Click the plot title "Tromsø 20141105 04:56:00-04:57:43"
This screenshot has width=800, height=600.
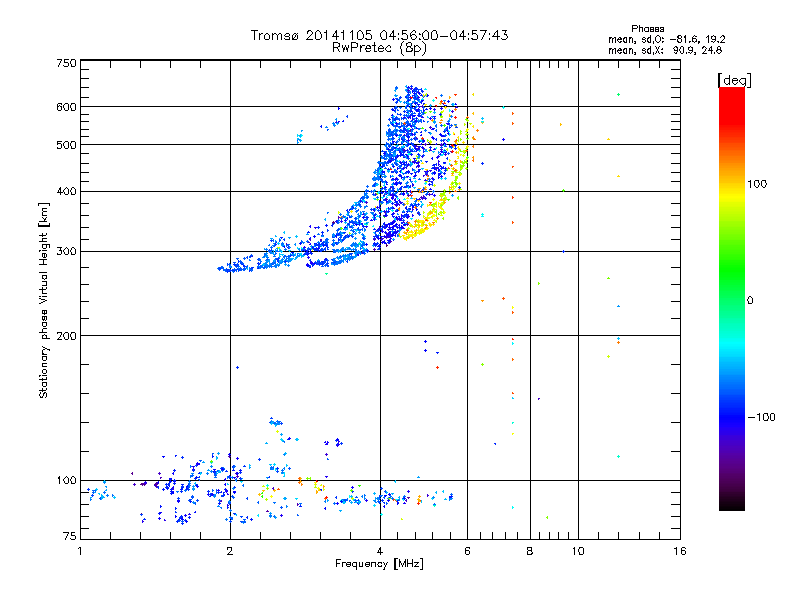pos(379,35)
